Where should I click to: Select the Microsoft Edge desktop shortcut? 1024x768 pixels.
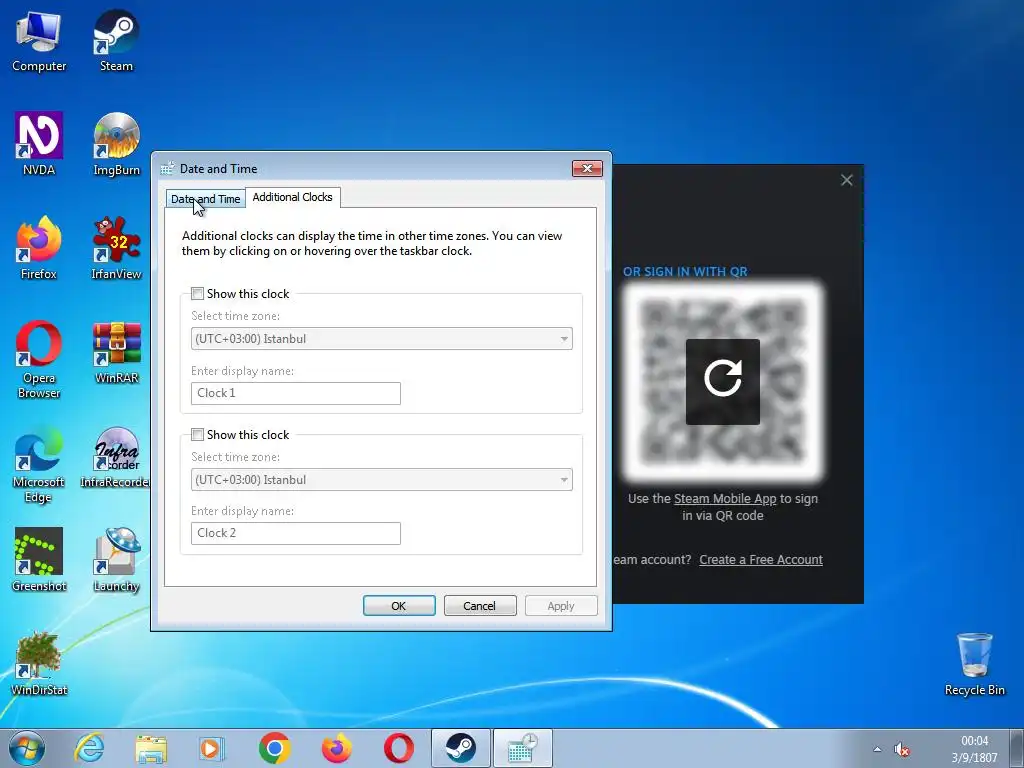39,465
